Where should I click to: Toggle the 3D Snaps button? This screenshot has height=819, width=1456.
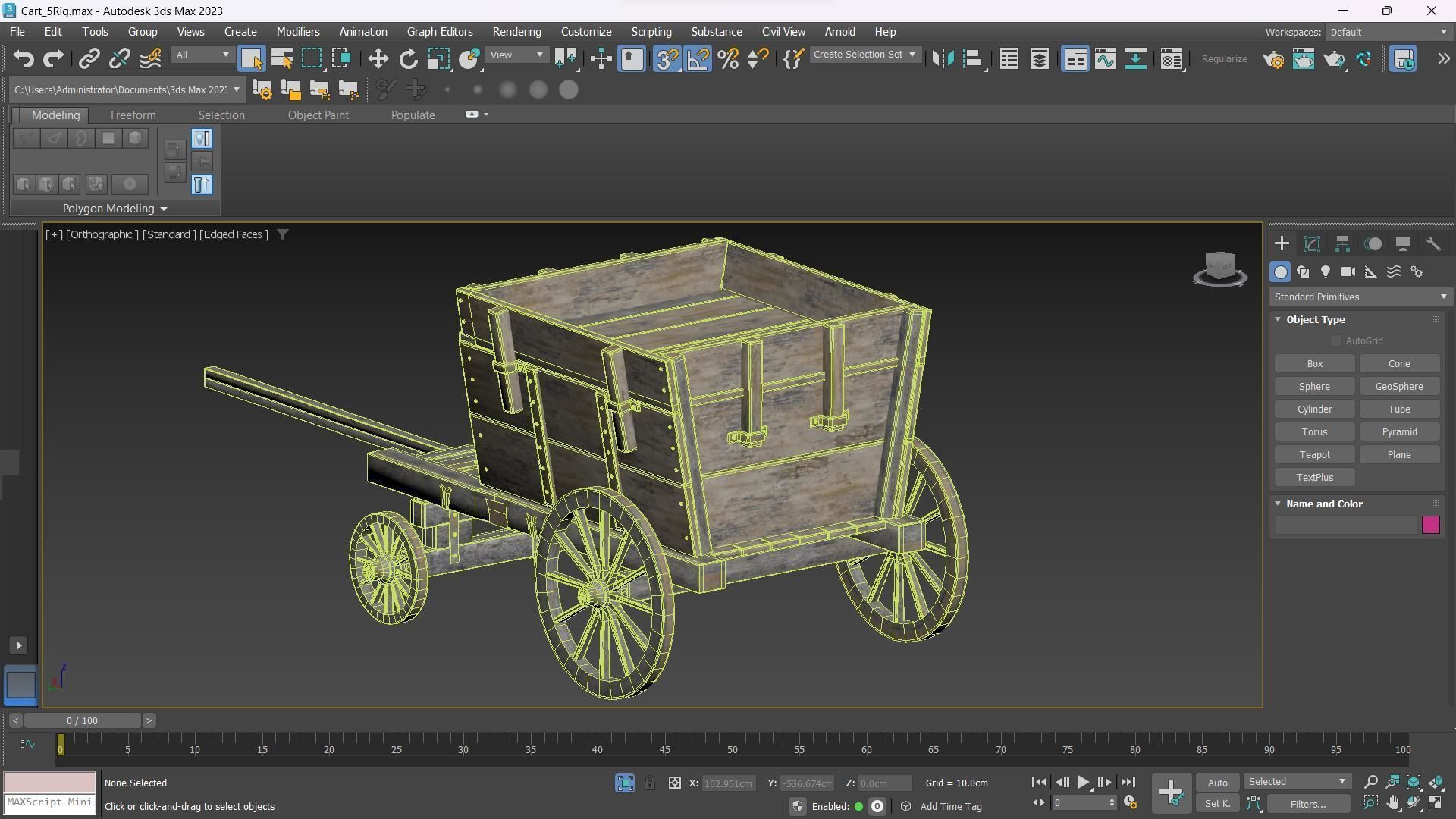tap(667, 59)
